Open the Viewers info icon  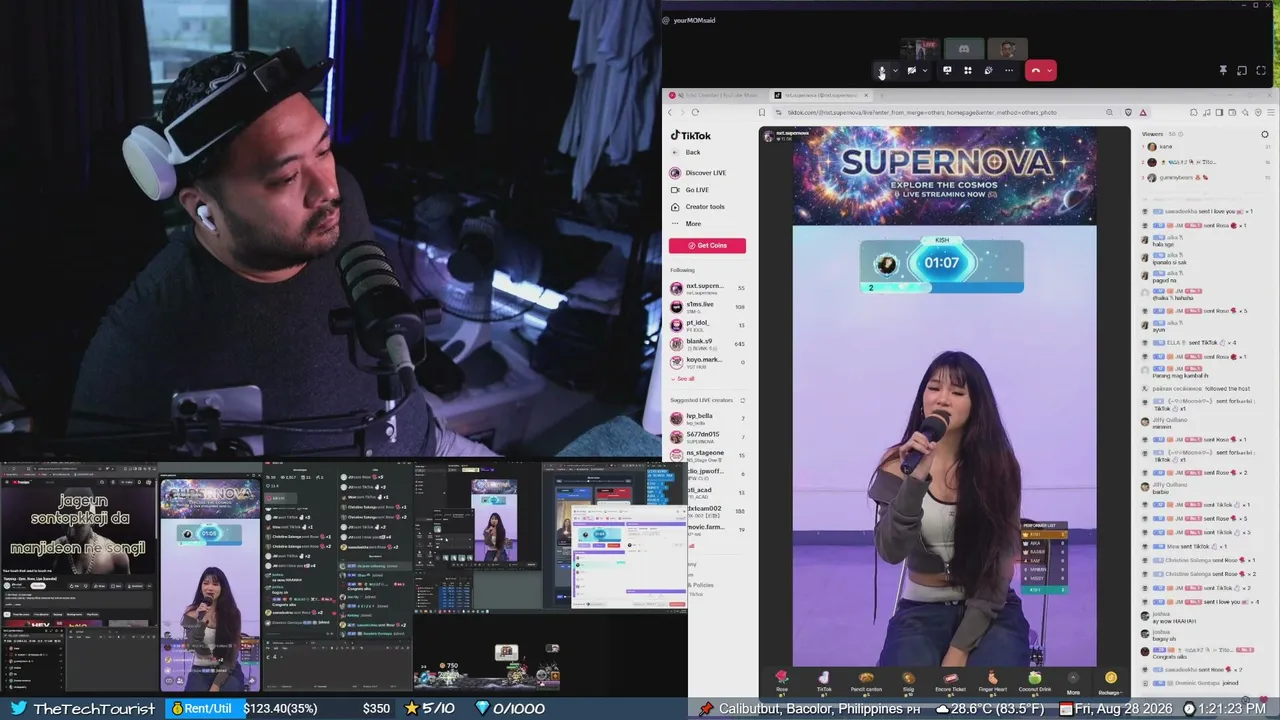tap(1180, 134)
